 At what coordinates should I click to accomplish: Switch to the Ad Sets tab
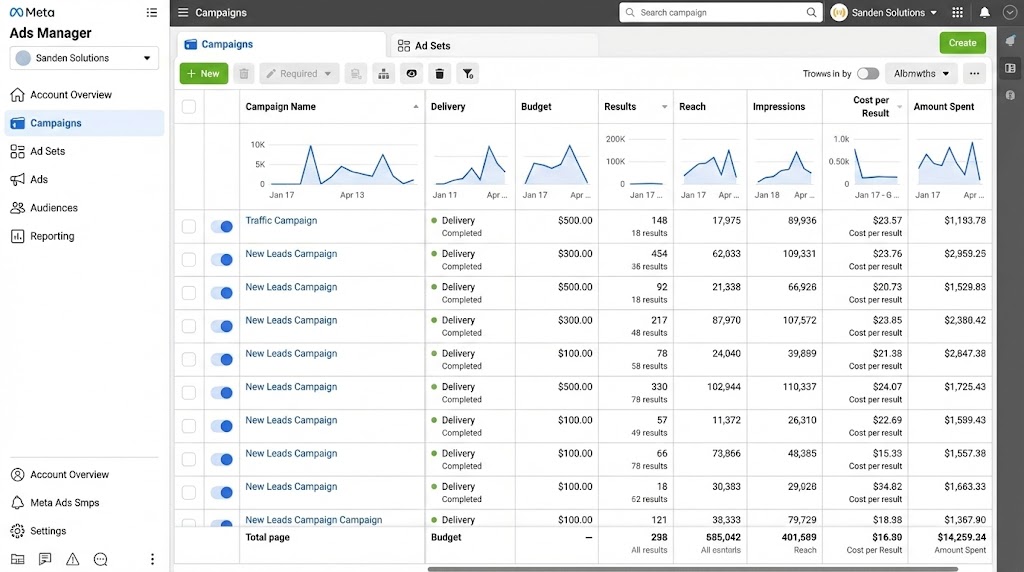[494, 46]
